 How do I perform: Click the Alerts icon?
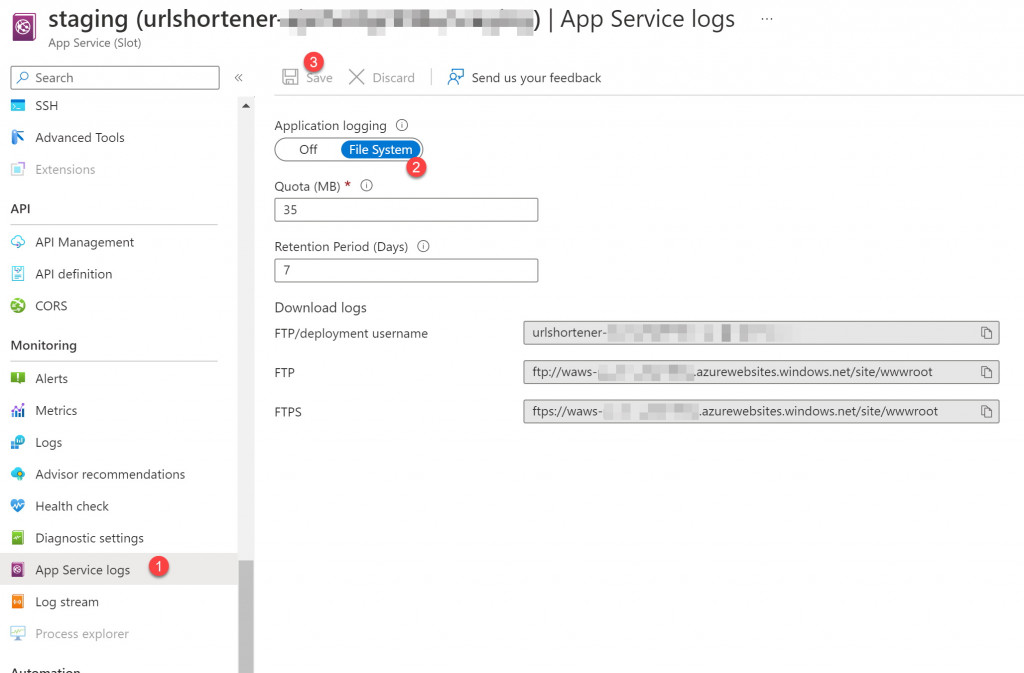pyautogui.click(x=18, y=378)
